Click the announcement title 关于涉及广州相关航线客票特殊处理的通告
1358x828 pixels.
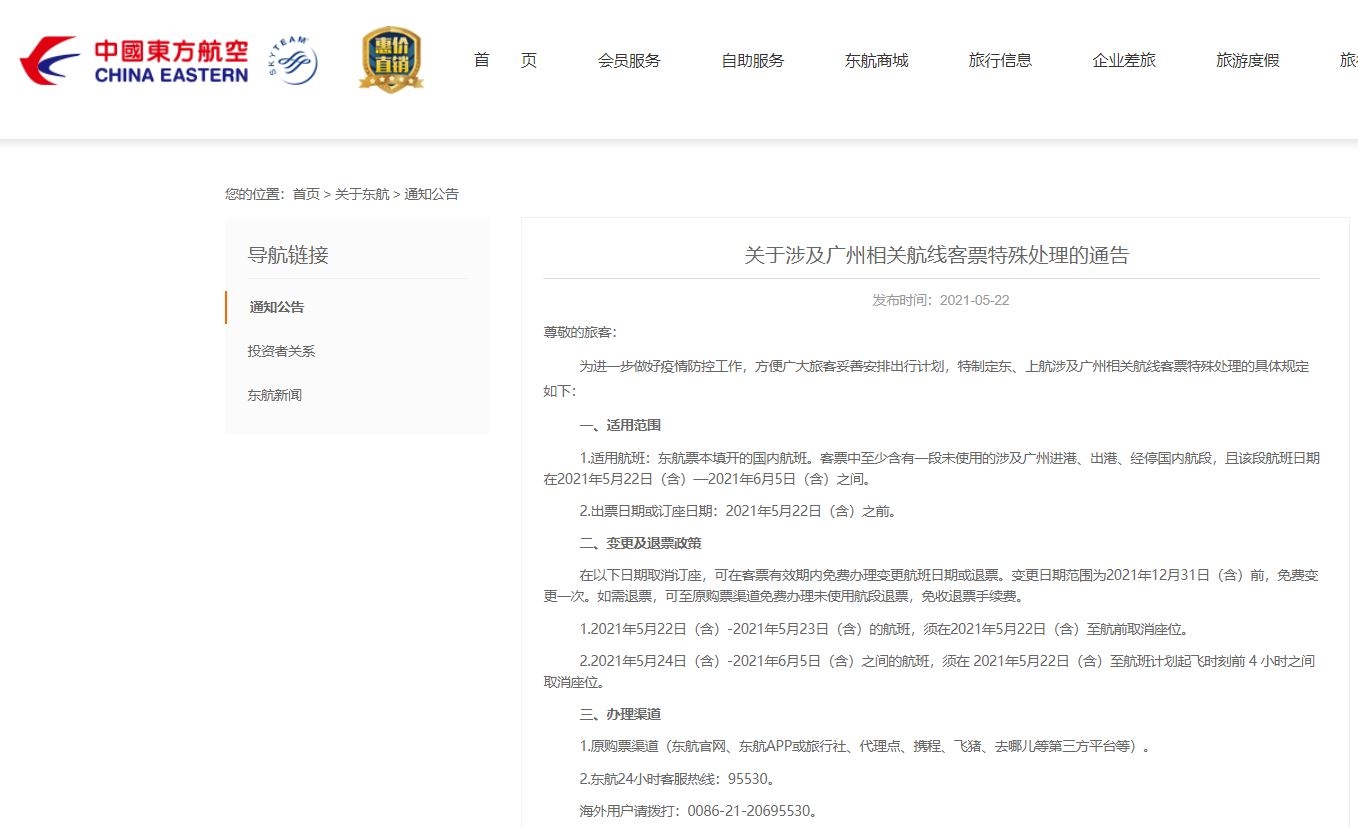pyautogui.click(x=936, y=255)
